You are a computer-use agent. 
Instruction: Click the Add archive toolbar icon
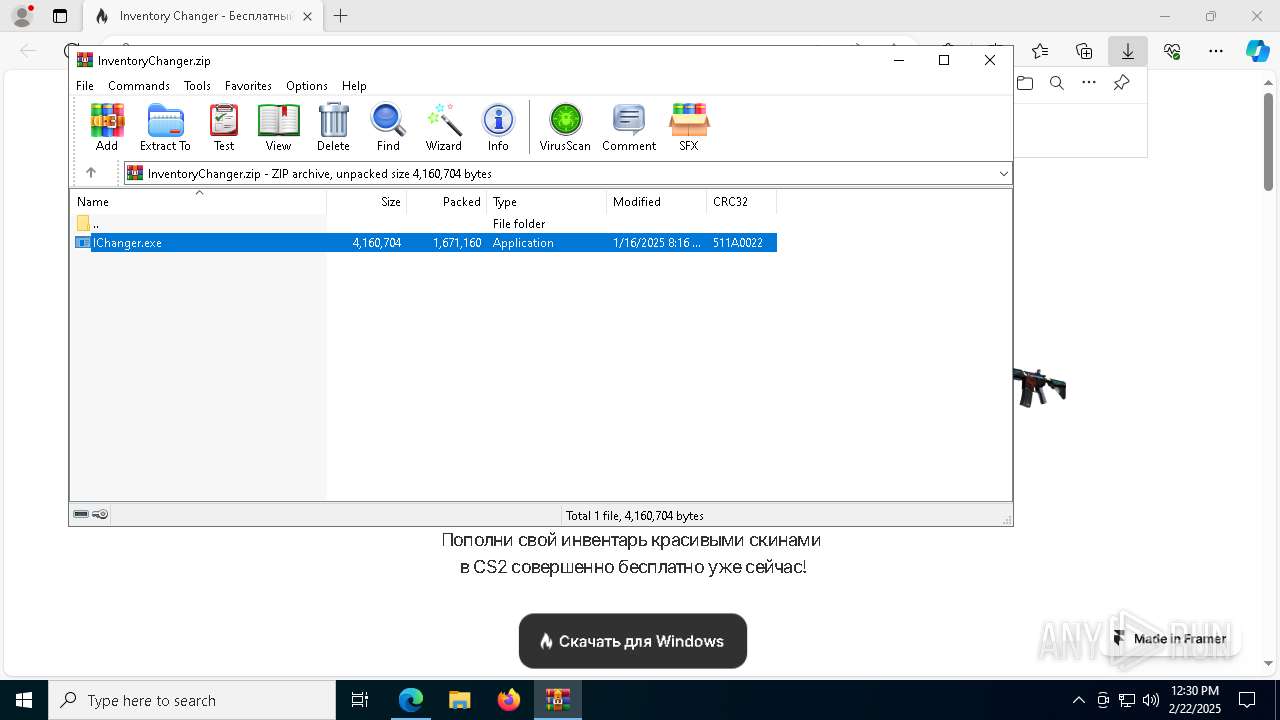(x=107, y=127)
